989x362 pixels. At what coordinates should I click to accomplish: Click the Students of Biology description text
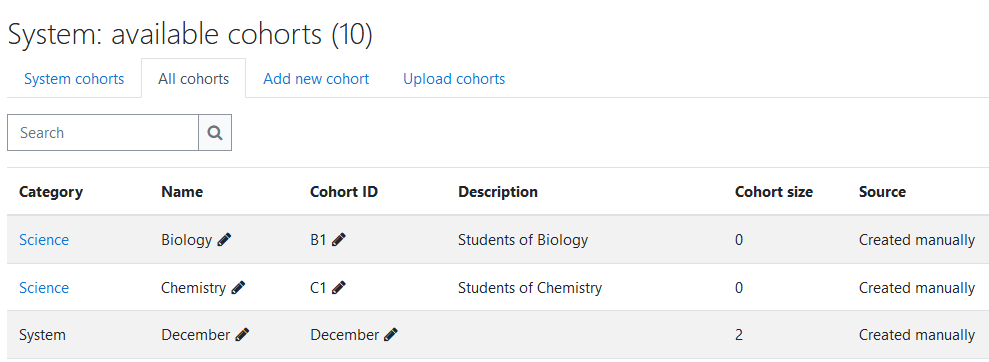(523, 240)
